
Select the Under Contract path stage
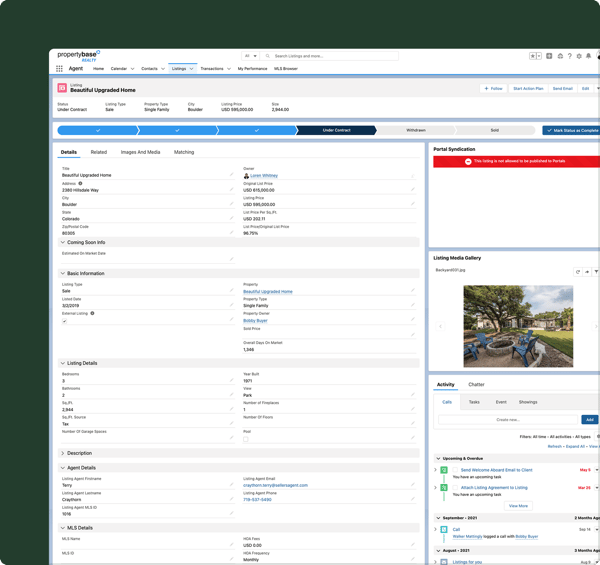[x=336, y=130]
